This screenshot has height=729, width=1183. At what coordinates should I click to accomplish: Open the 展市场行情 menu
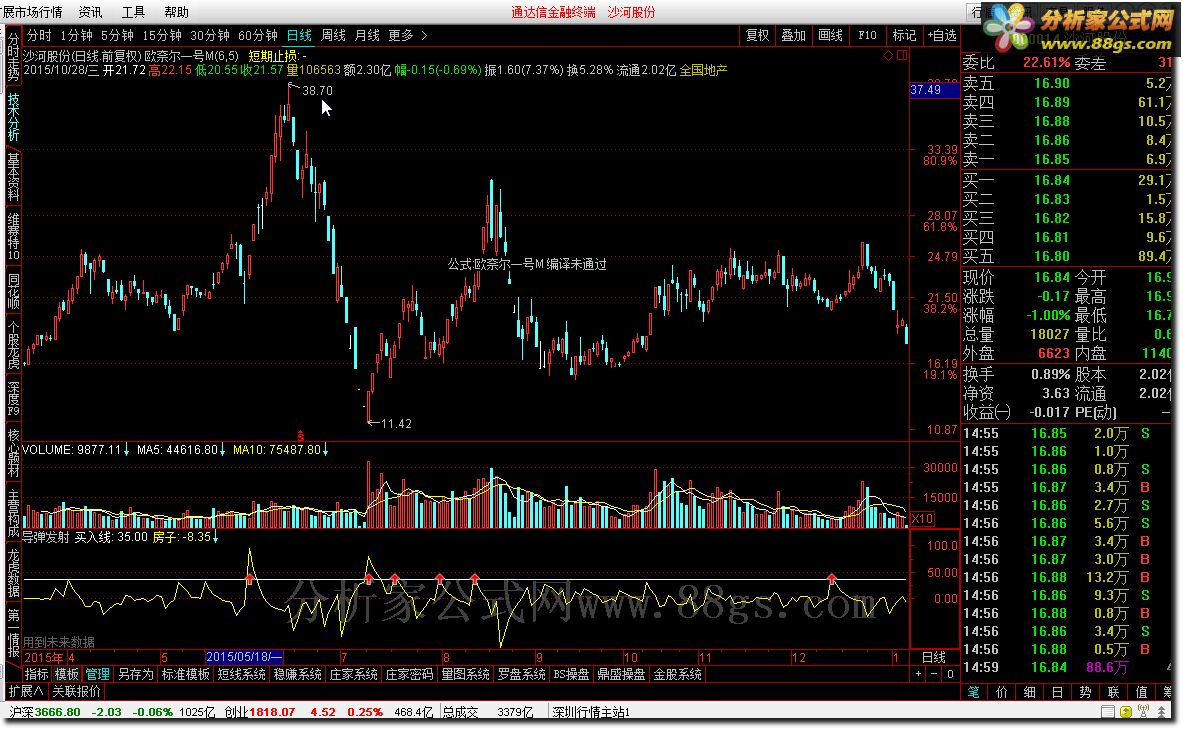[x=32, y=12]
